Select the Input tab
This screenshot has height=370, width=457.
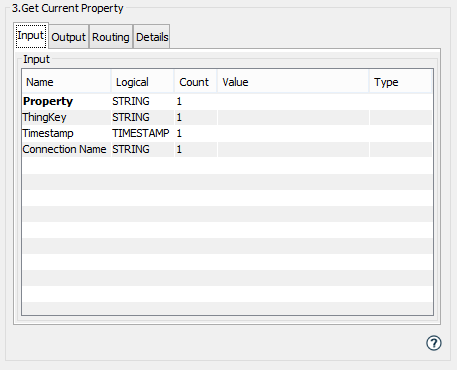pyautogui.click(x=31, y=35)
